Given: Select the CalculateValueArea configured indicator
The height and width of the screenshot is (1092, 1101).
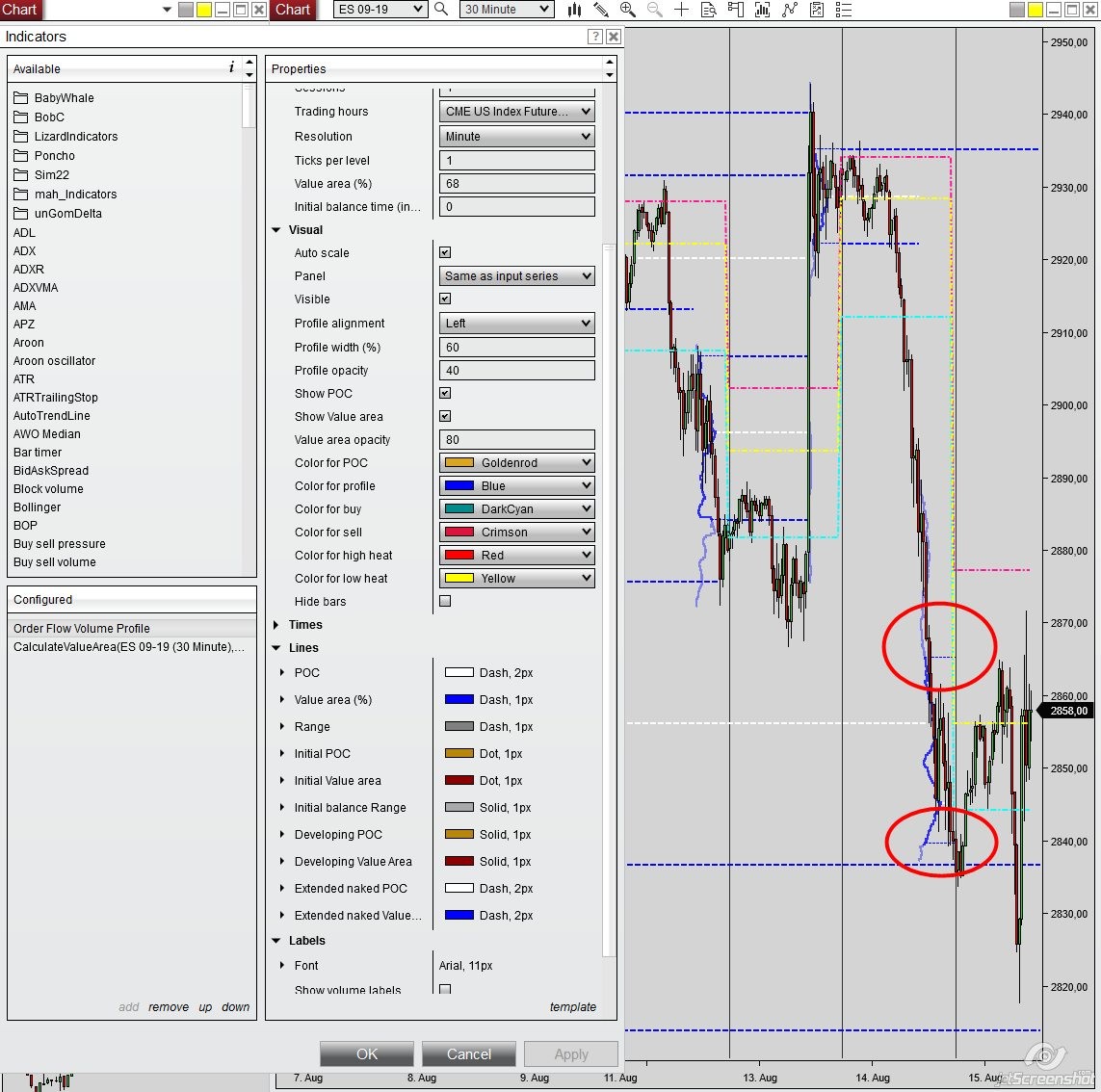Looking at the screenshot, I should 131,646.
